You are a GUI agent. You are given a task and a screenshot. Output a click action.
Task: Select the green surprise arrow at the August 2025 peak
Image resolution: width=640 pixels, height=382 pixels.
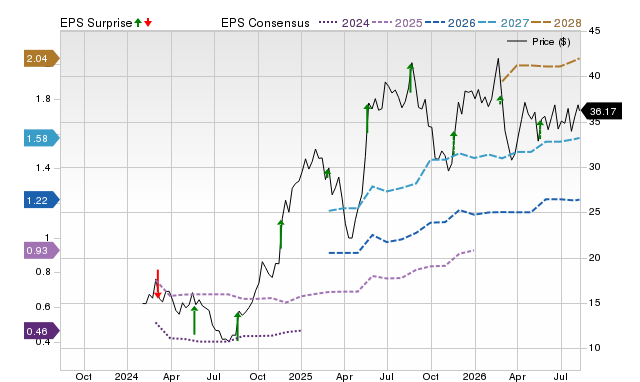point(411,78)
